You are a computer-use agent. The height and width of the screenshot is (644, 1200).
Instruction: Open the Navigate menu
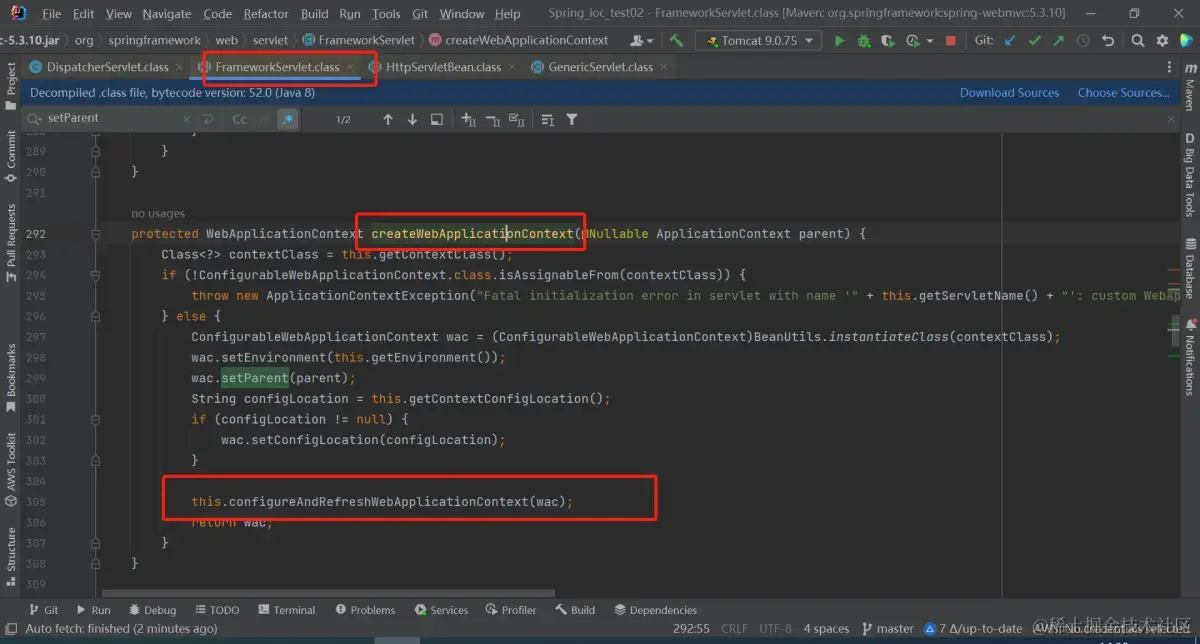[167, 14]
